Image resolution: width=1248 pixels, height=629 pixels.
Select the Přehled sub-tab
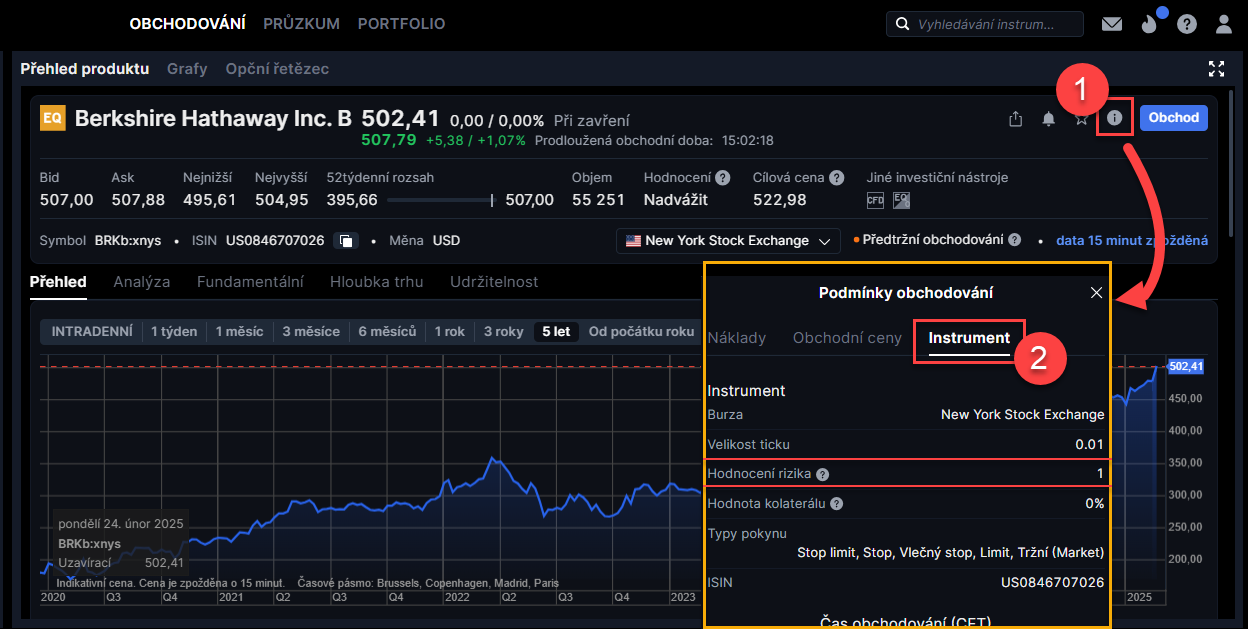tap(58, 282)
